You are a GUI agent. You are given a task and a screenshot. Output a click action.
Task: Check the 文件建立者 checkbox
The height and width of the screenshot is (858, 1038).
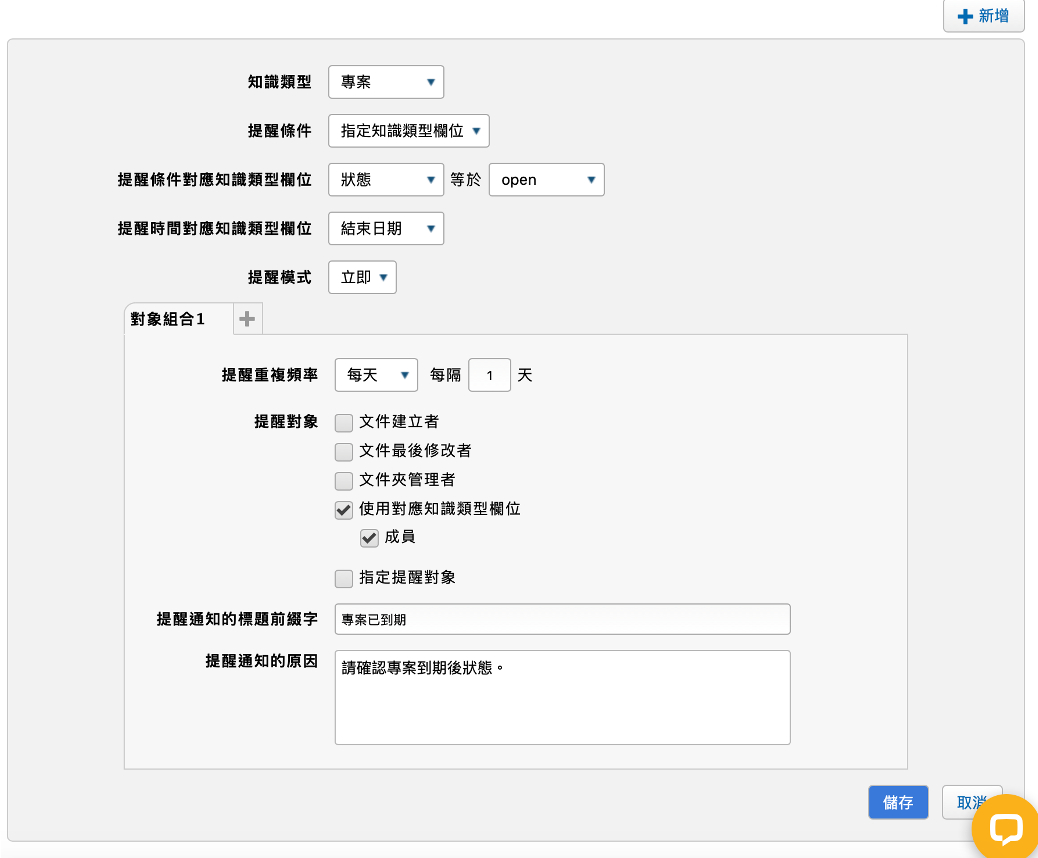pyautogui.click(x=344, y=422)
